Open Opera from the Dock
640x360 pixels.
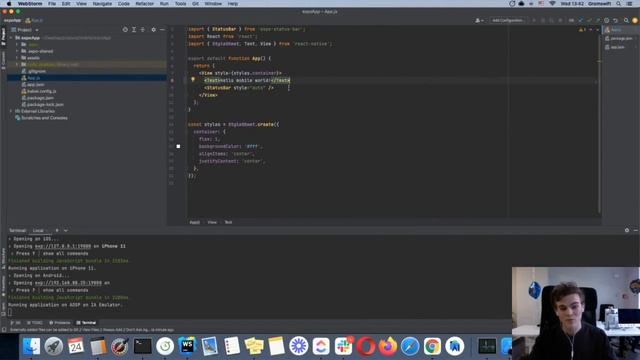point(365,347)
